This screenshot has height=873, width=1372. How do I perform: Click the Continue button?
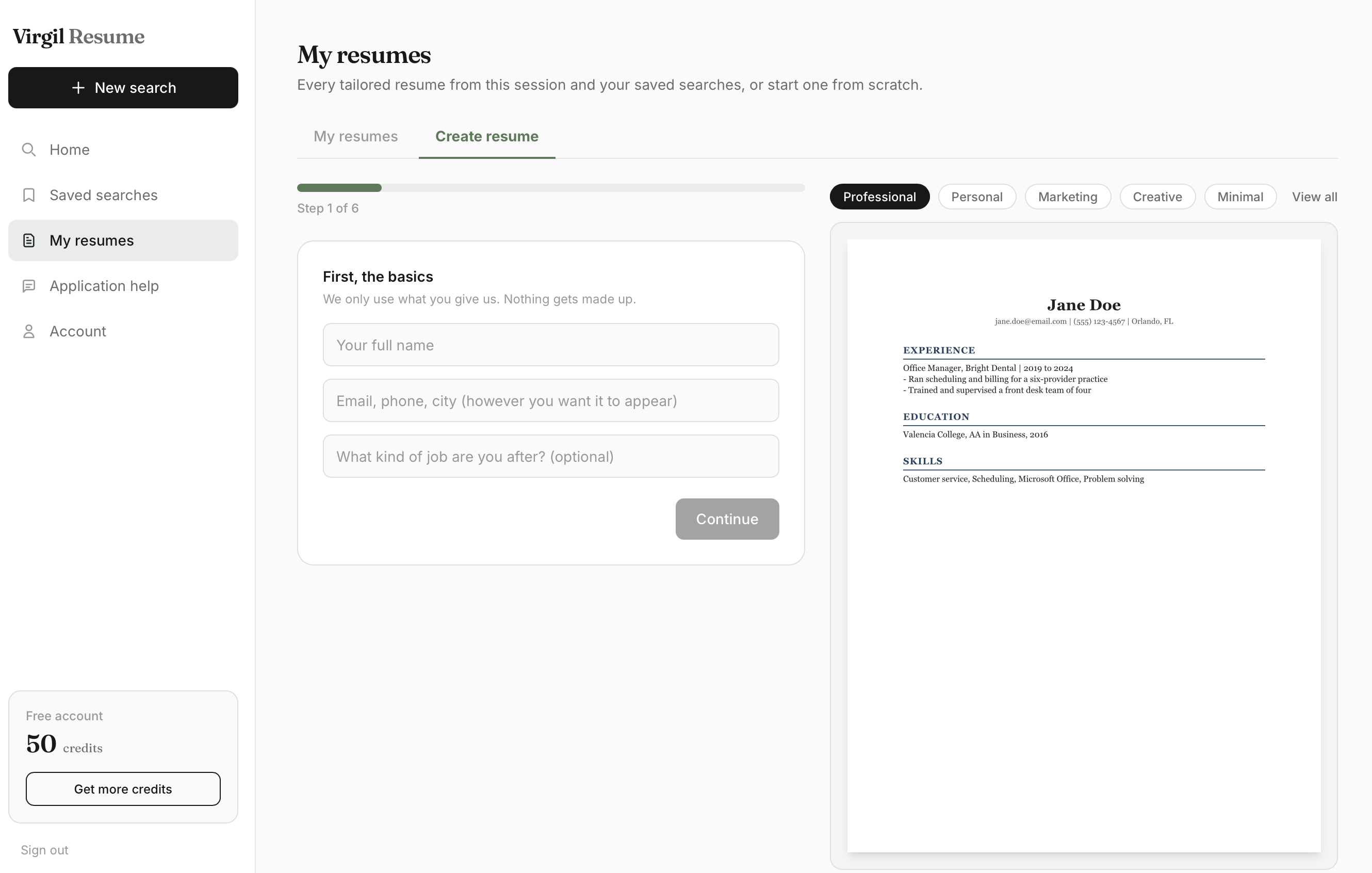click(x=727, y=519)
